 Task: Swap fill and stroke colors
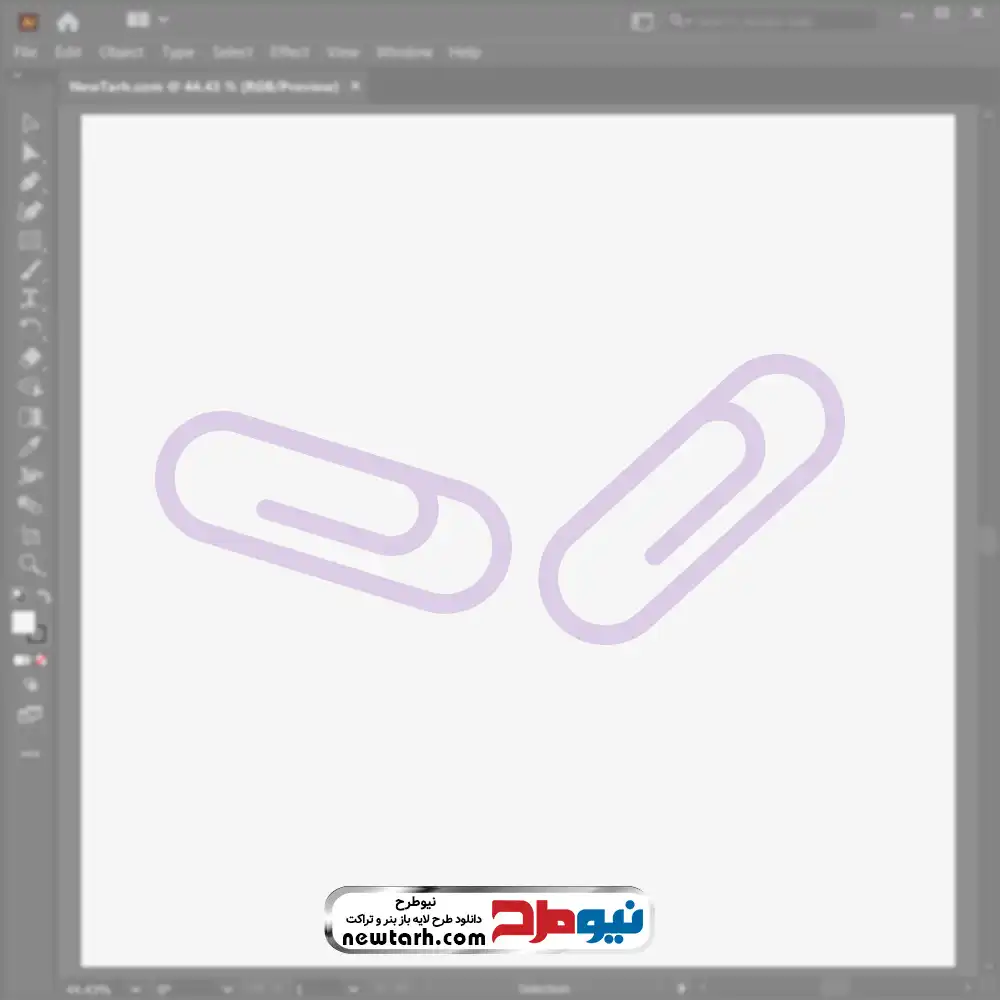pyautogui.click(x=43, y=597)
